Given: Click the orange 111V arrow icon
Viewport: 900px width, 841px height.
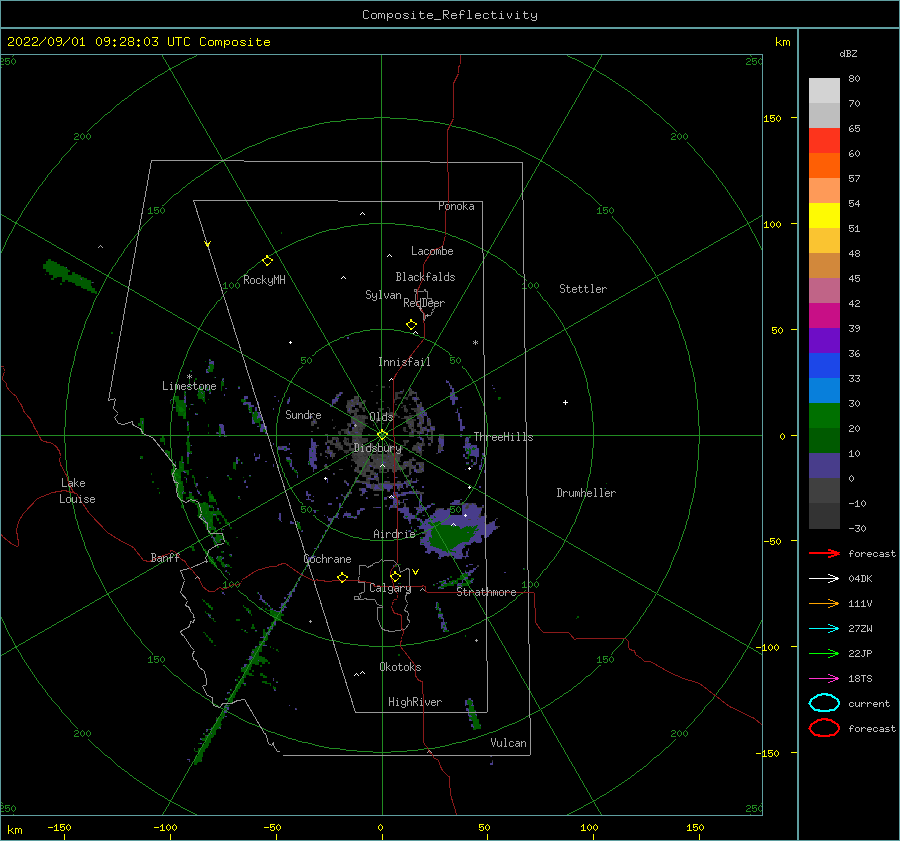Looking at the screenshot, I should pos(824,603).
